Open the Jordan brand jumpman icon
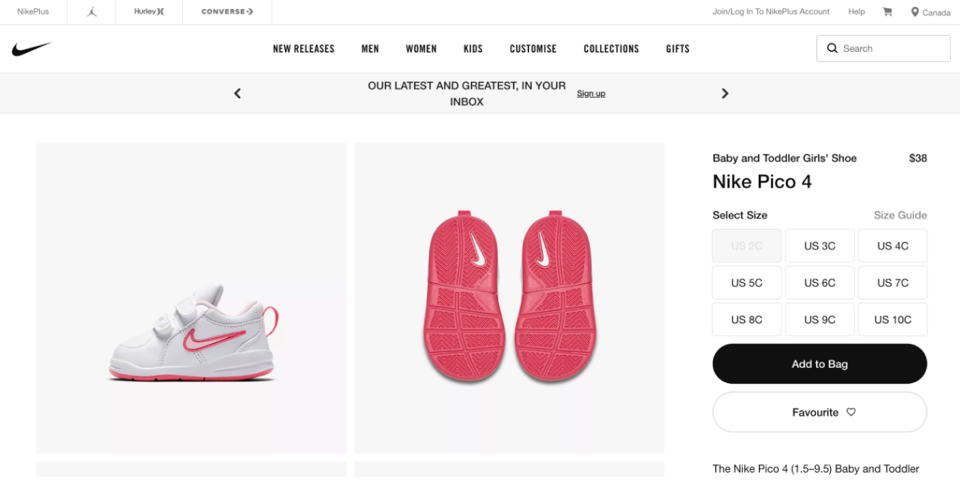Viewport: 978px width, 480px height. click(x=92, y=12)
